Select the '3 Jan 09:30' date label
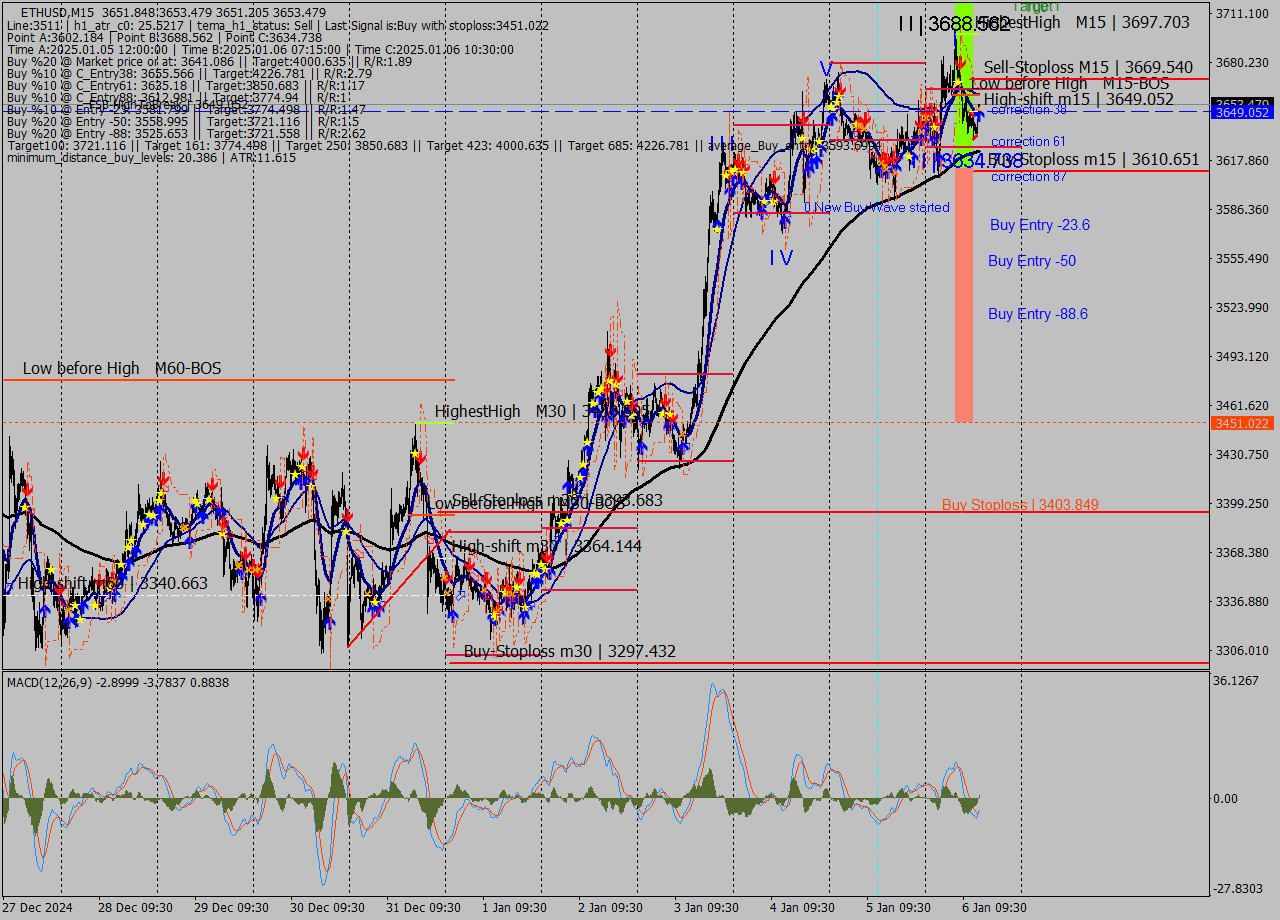 click(707, 907)
